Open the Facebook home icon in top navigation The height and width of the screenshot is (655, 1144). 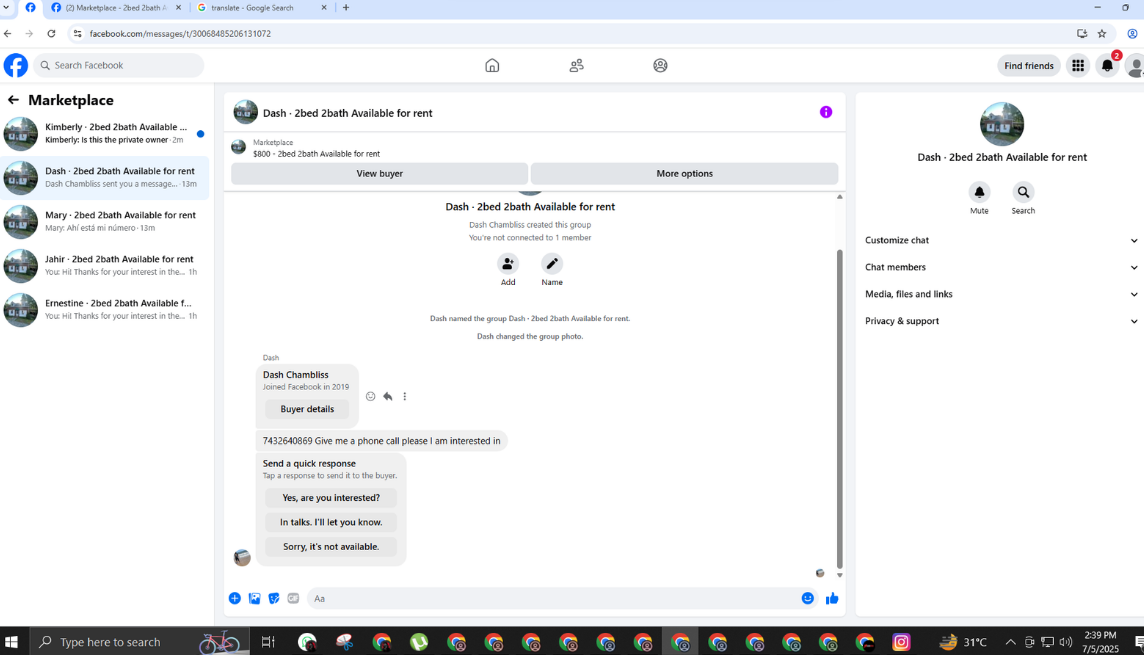(492, 66)
